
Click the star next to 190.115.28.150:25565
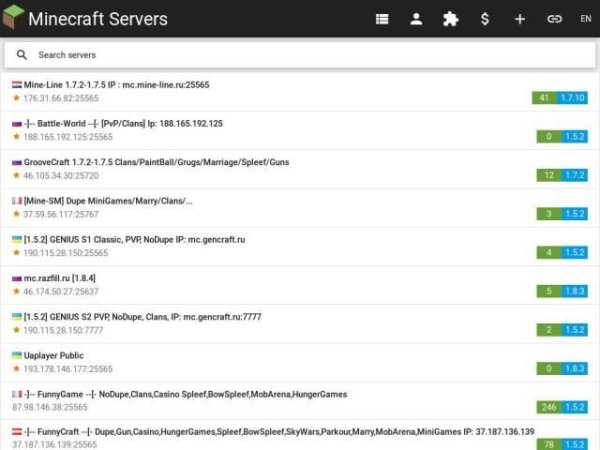click(16, 253)
